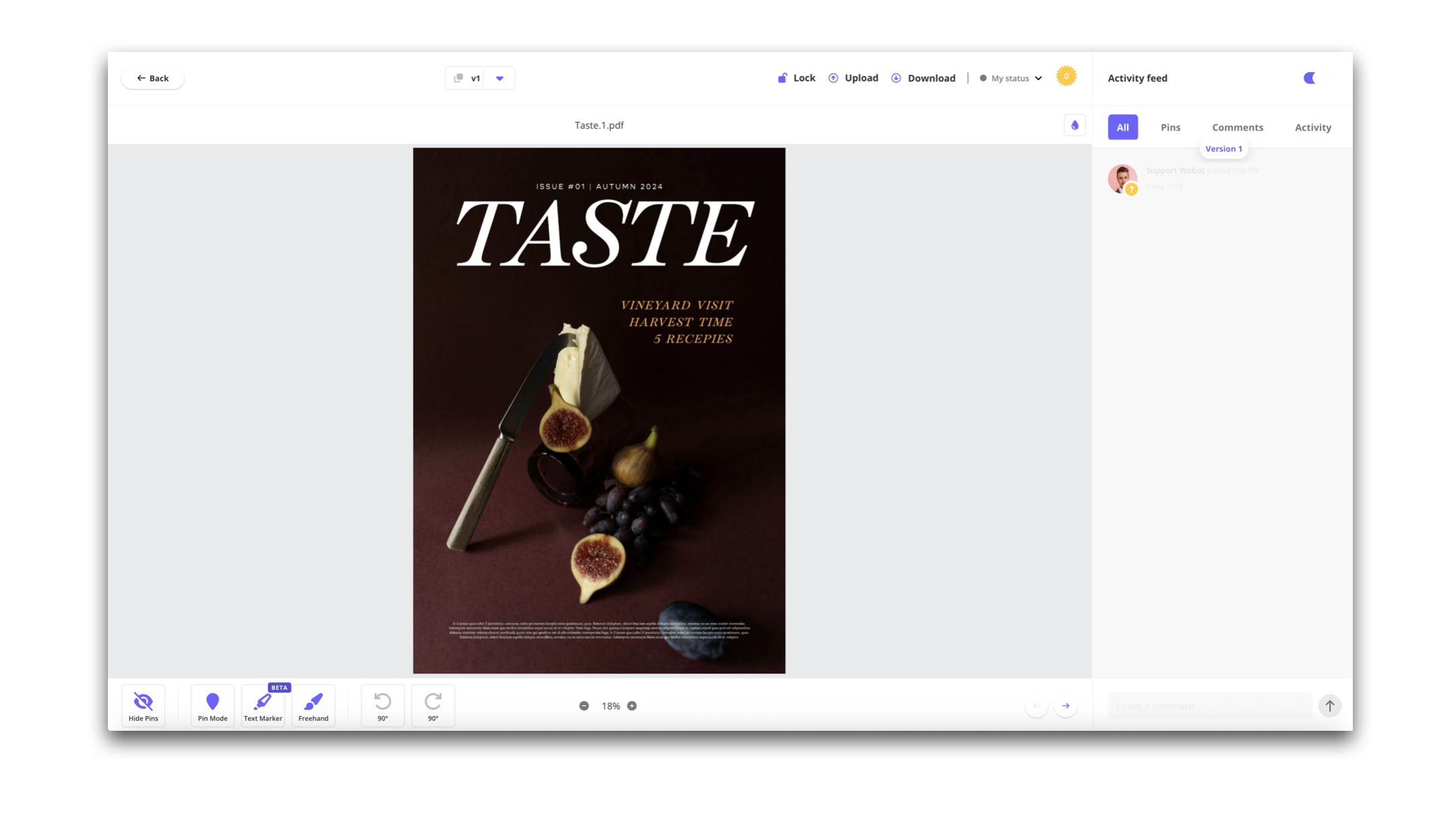The image size is (1454, 840).
Task: Click the water drop icon
Action: point(1074,125)
